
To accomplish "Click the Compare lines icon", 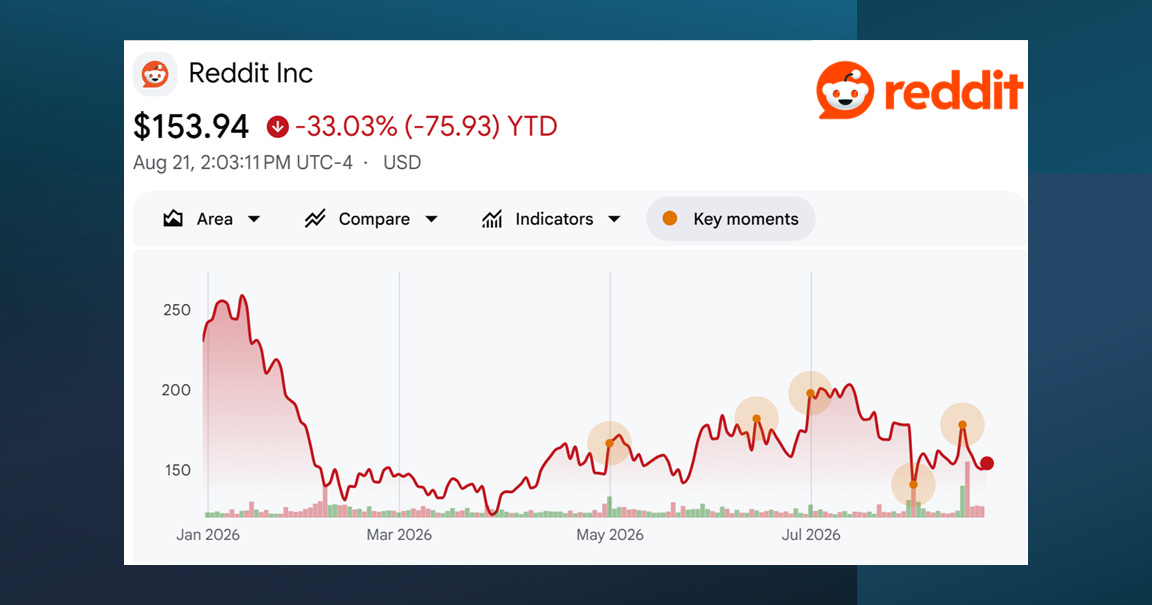I will click(315, 219).
